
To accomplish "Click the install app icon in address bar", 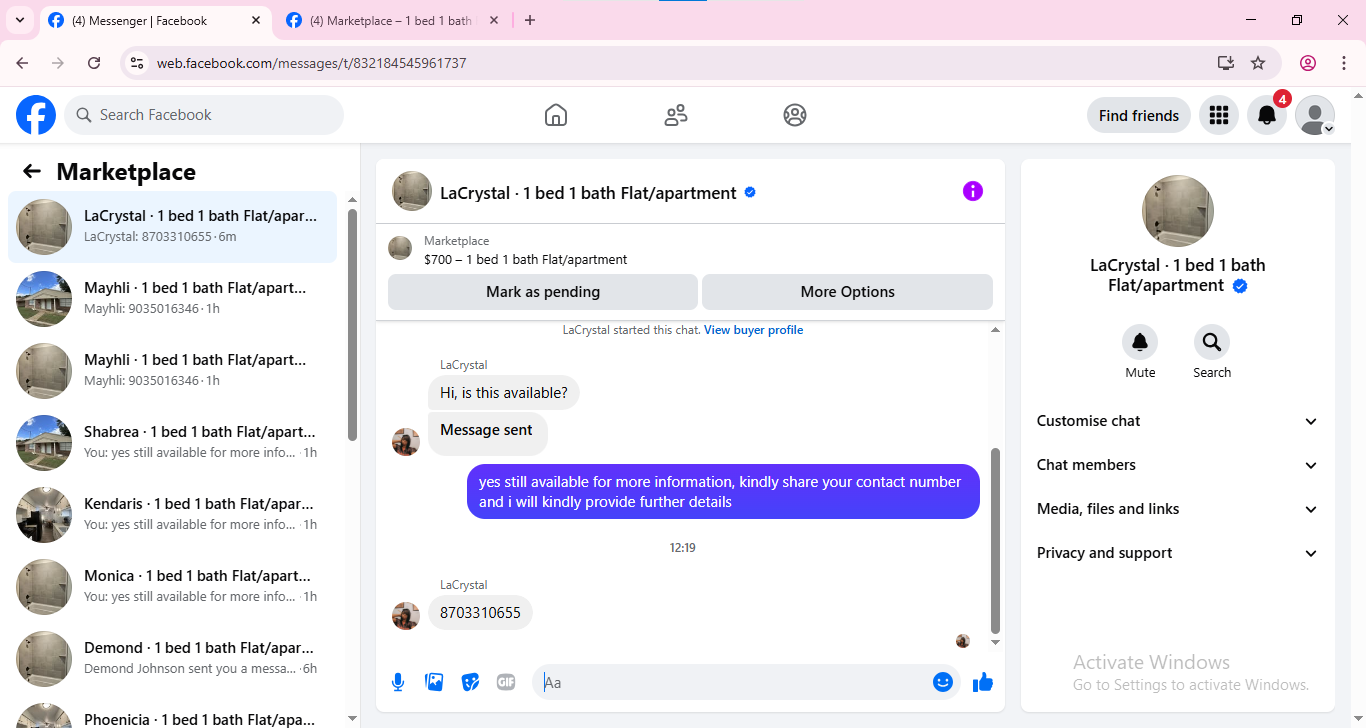I will pos(1226,63).
